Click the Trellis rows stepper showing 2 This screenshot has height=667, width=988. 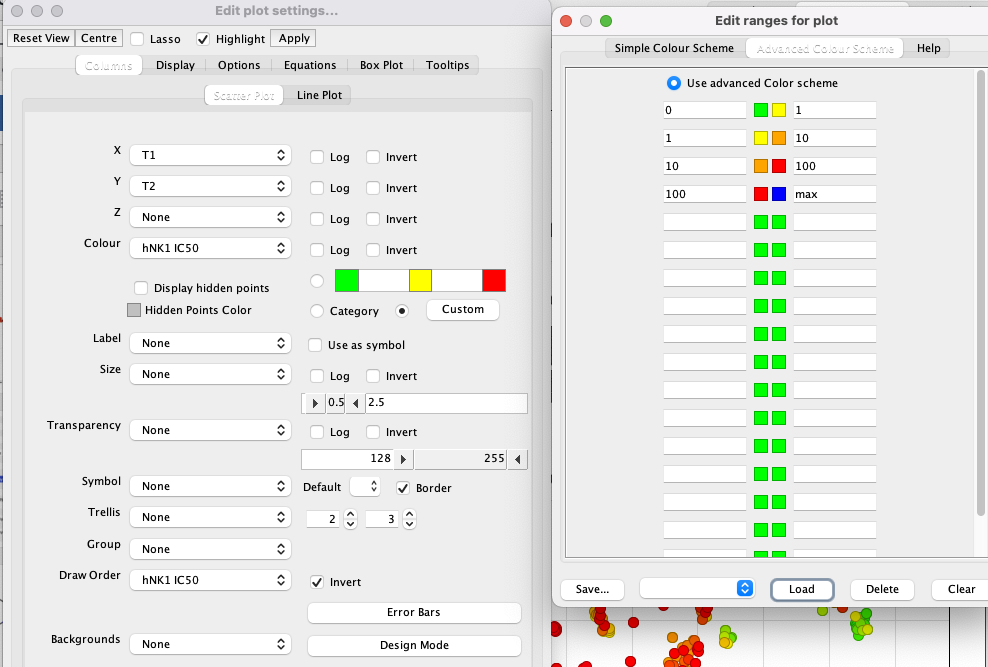coord(350,519)
